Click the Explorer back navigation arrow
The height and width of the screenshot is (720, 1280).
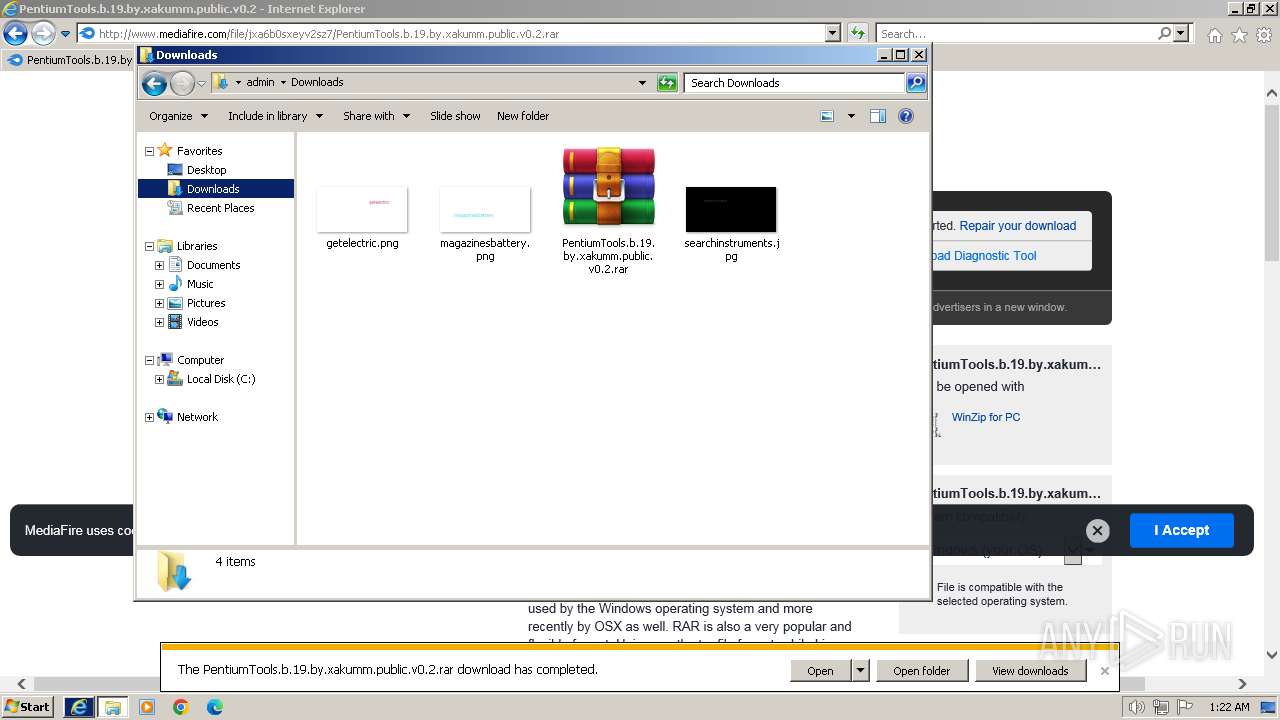coord(154,83)
